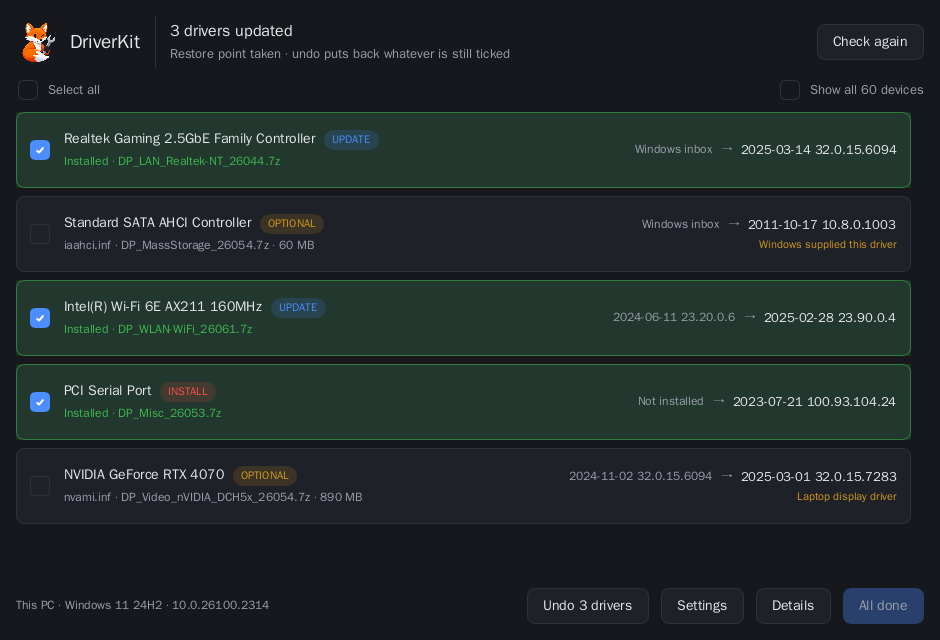Click the OPTIONAL badge on NVIDIA row
Viewport: 940px width, 640px height.
[264, 475]
